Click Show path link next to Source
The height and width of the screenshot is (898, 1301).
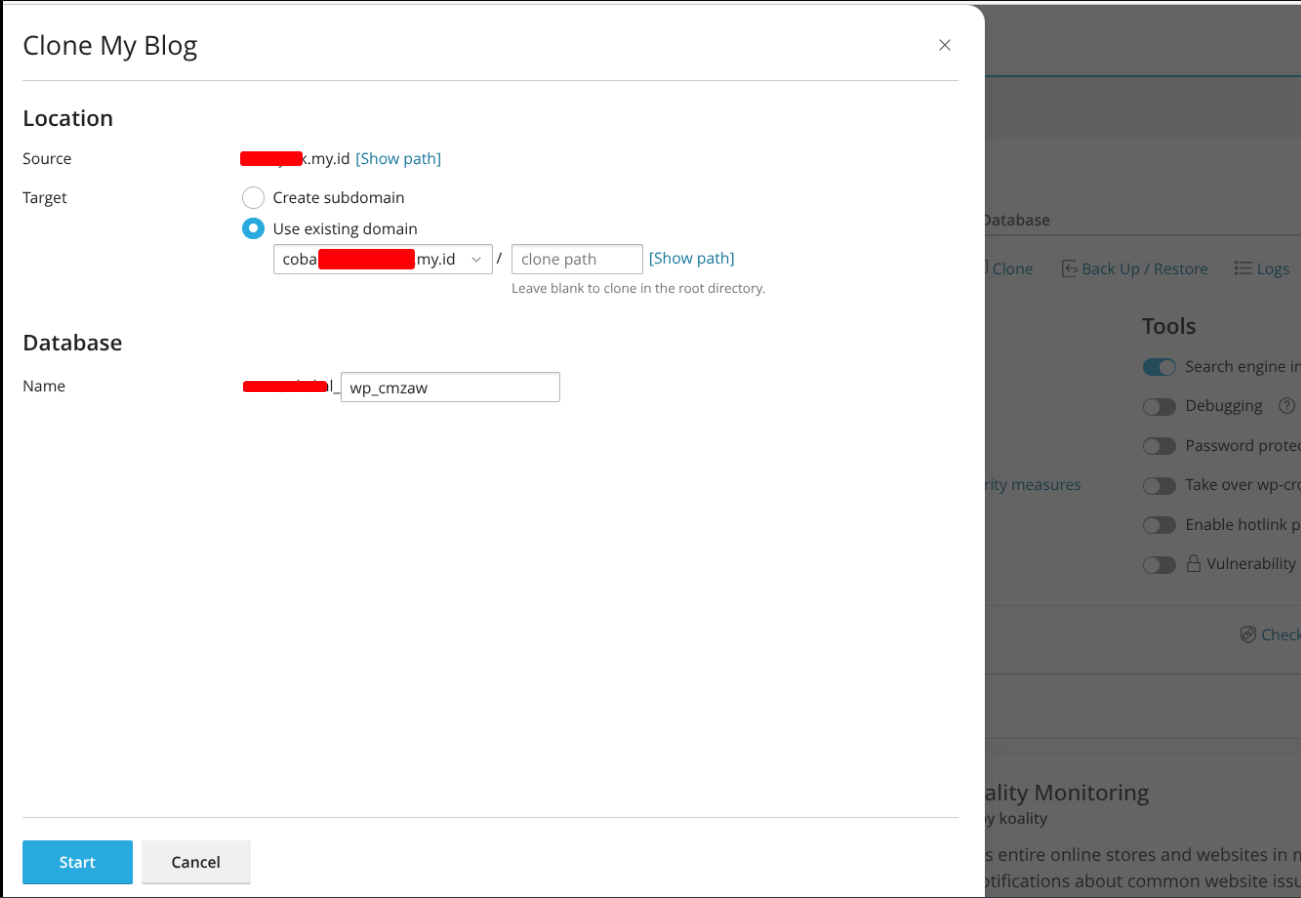click(398, 159)
